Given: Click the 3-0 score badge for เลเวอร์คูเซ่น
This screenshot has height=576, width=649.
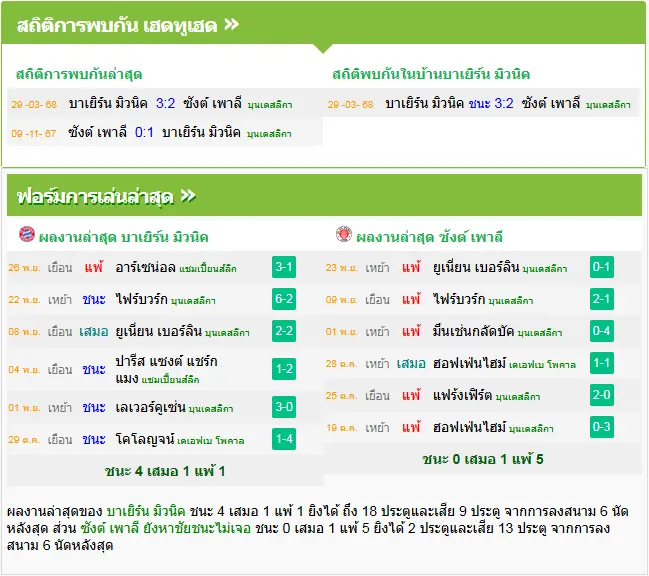Looking at the screenshot, I should pos(284,407).
